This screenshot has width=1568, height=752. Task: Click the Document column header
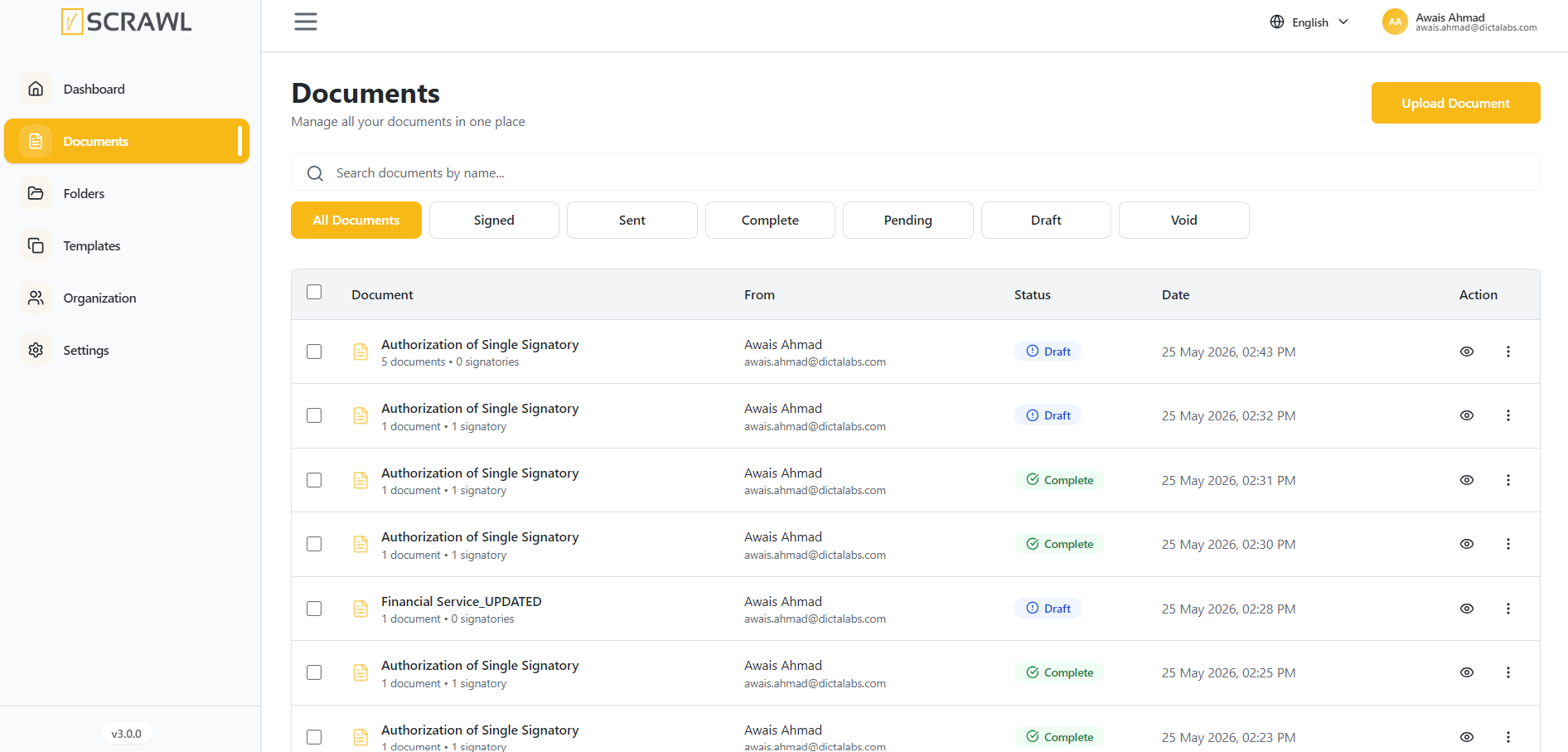382,294
